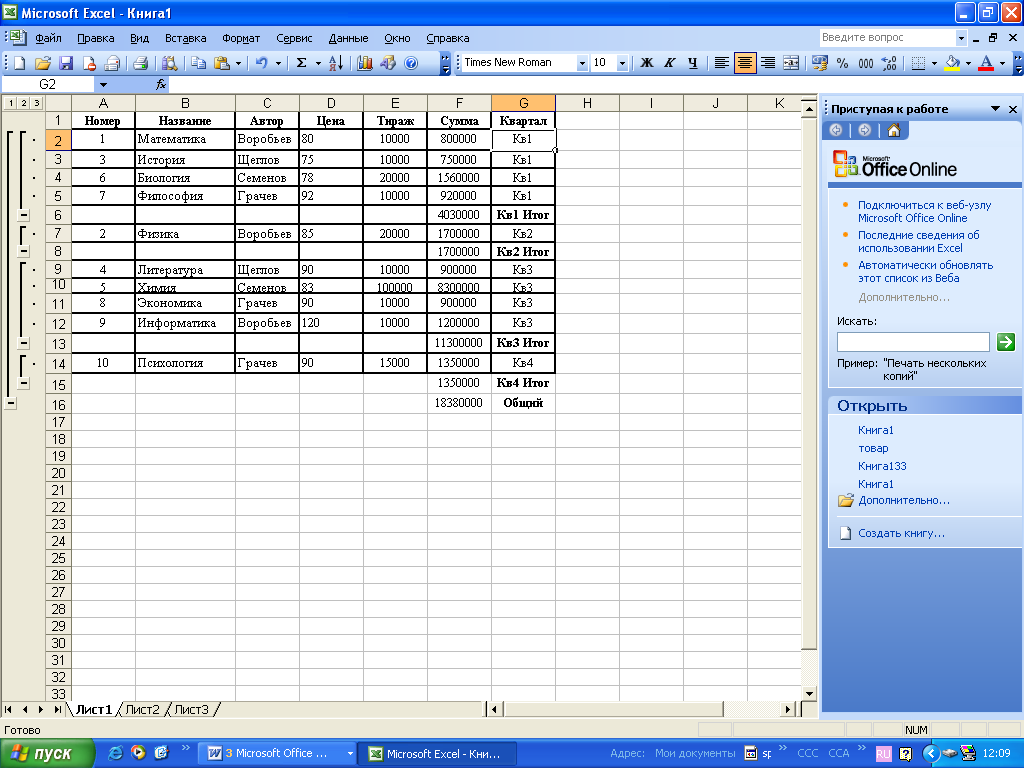
Task: Apply Currency format icon
Action: (820, 63)
